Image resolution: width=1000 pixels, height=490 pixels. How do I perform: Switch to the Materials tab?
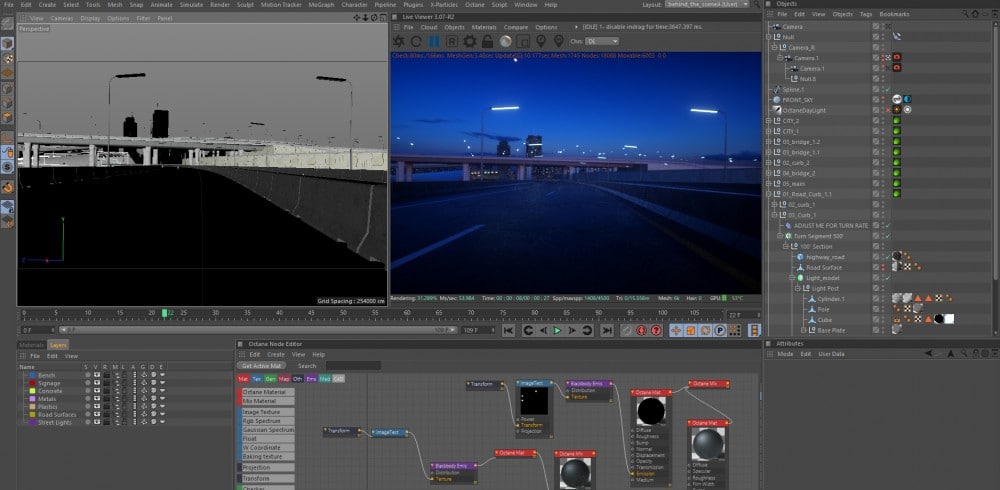click(32, 345)
